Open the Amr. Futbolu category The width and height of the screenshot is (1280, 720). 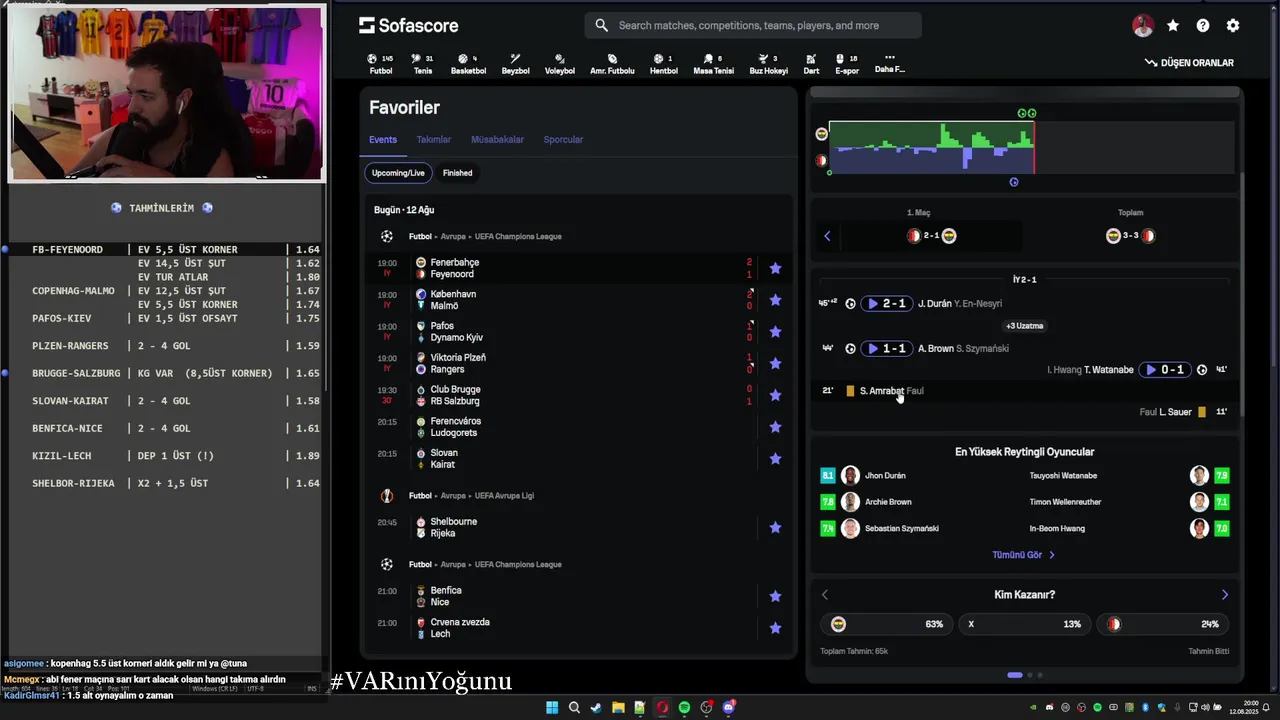[612, 64]
